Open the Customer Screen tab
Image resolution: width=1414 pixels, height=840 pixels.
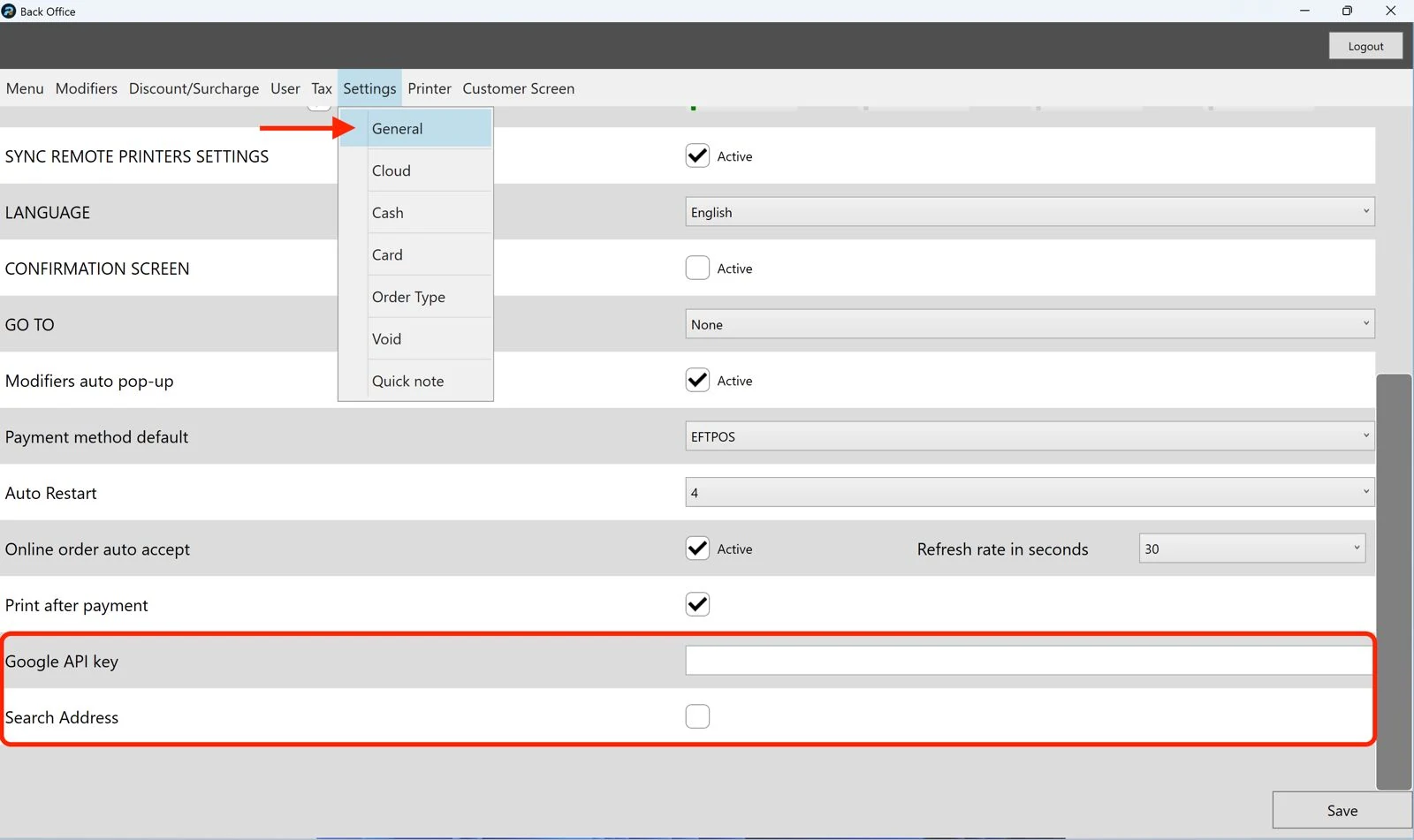pos(519,88)
